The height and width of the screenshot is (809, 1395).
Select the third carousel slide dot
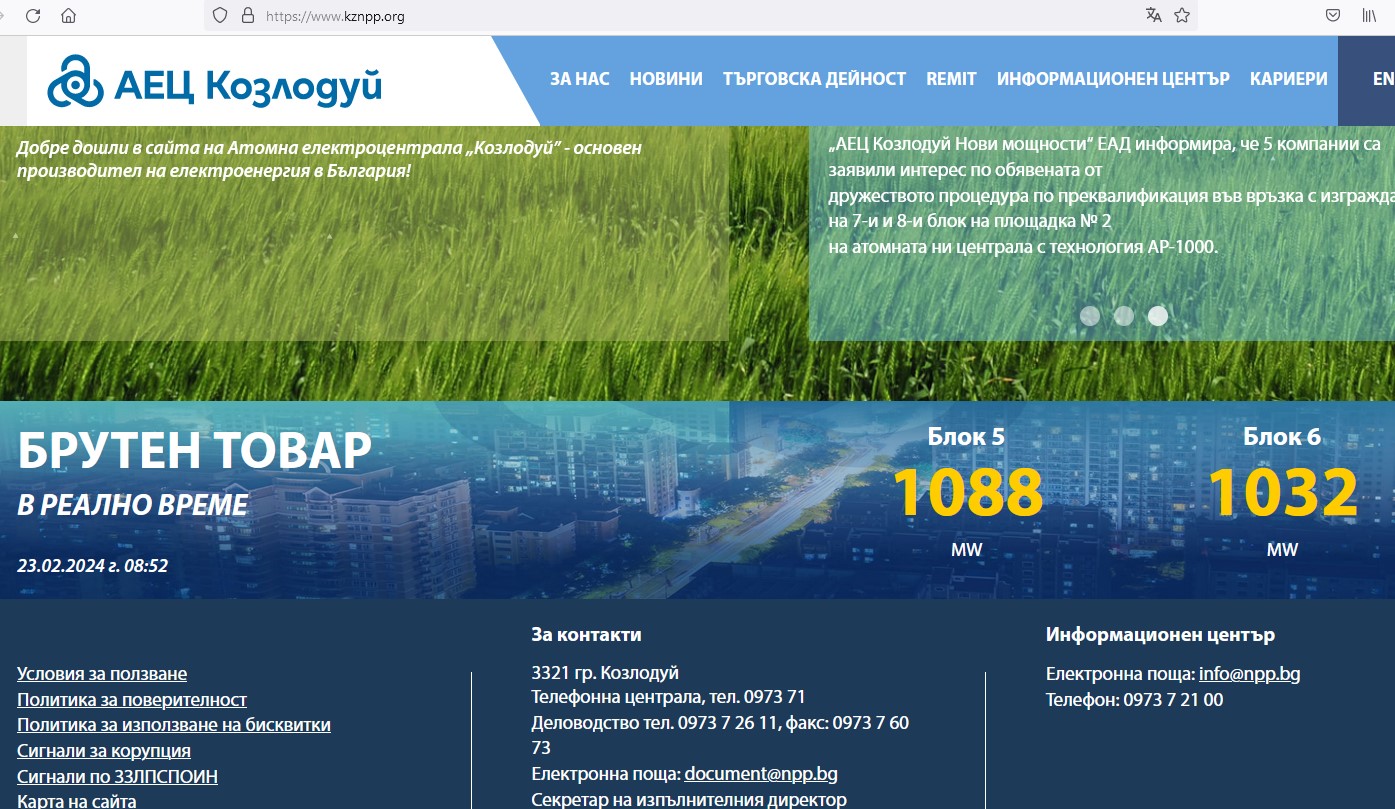[1158, 316]
